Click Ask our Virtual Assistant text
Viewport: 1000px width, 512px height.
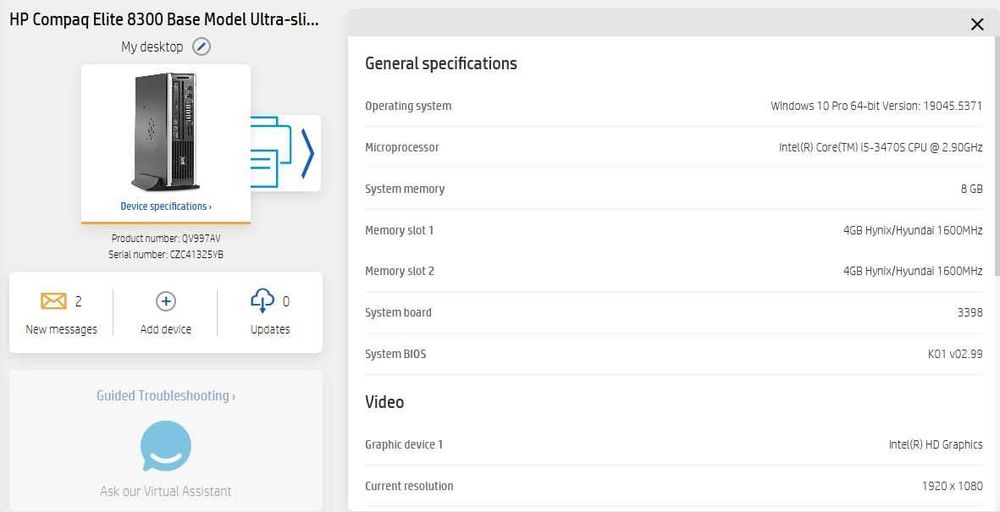click(166, 491)
